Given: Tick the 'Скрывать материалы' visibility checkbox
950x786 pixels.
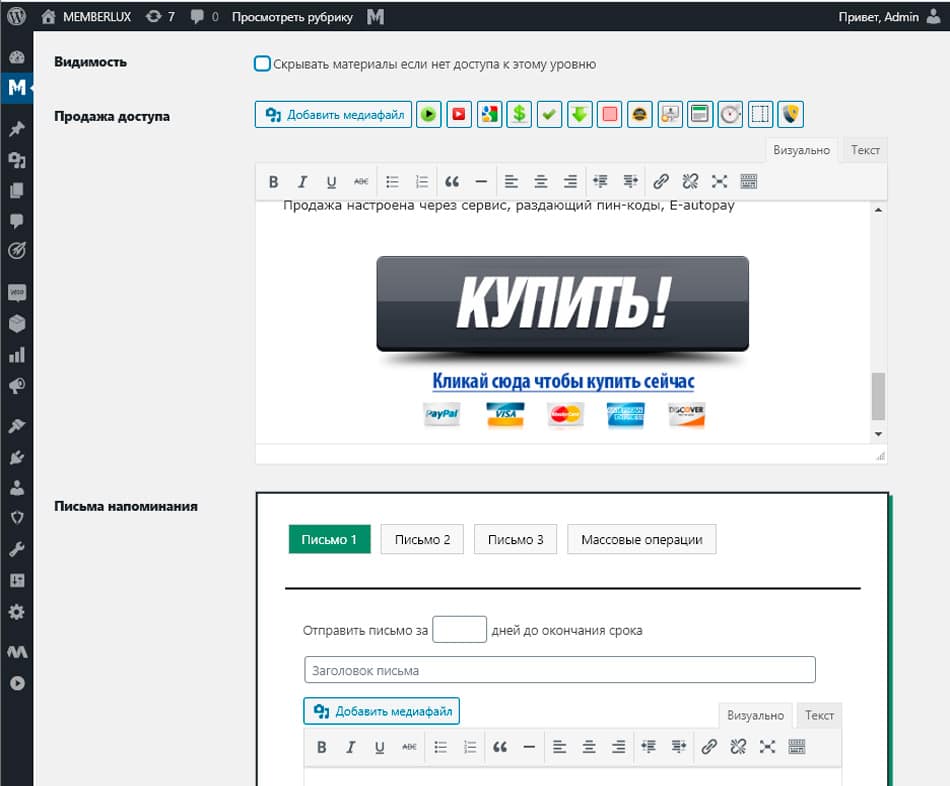Looking at the screenshot, I should pos(262,64).
